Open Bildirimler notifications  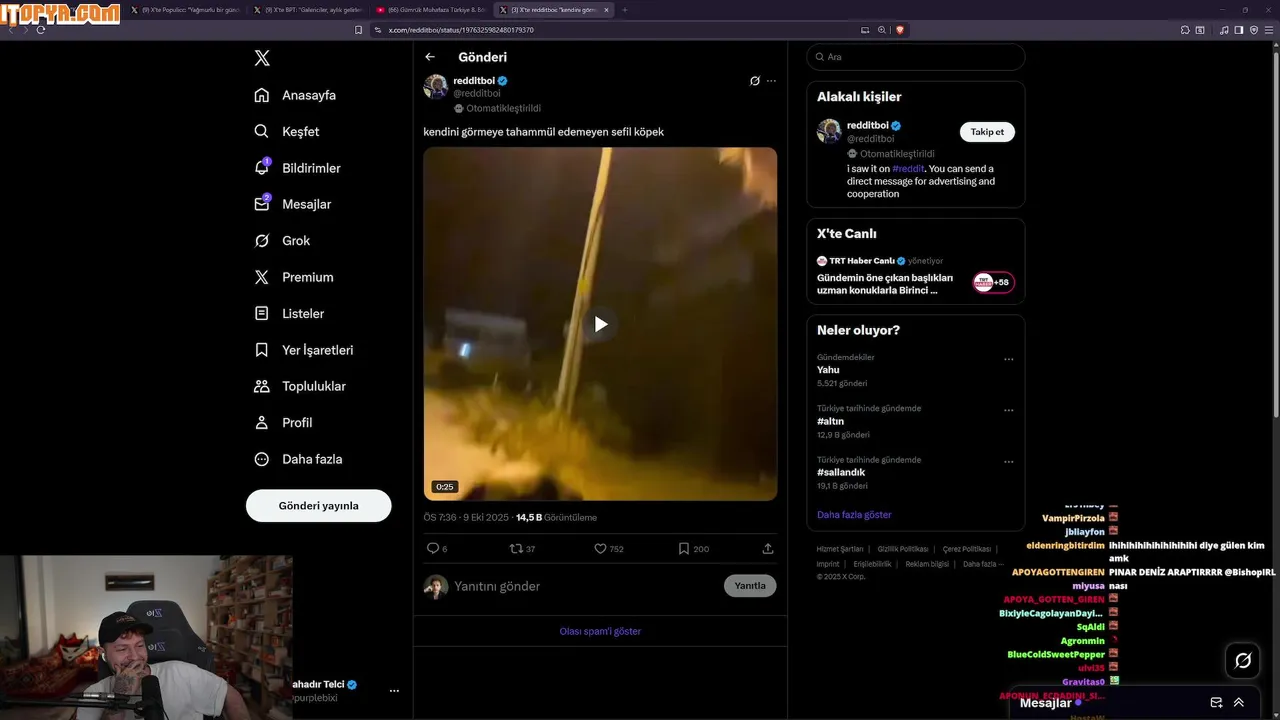point(297,168)
